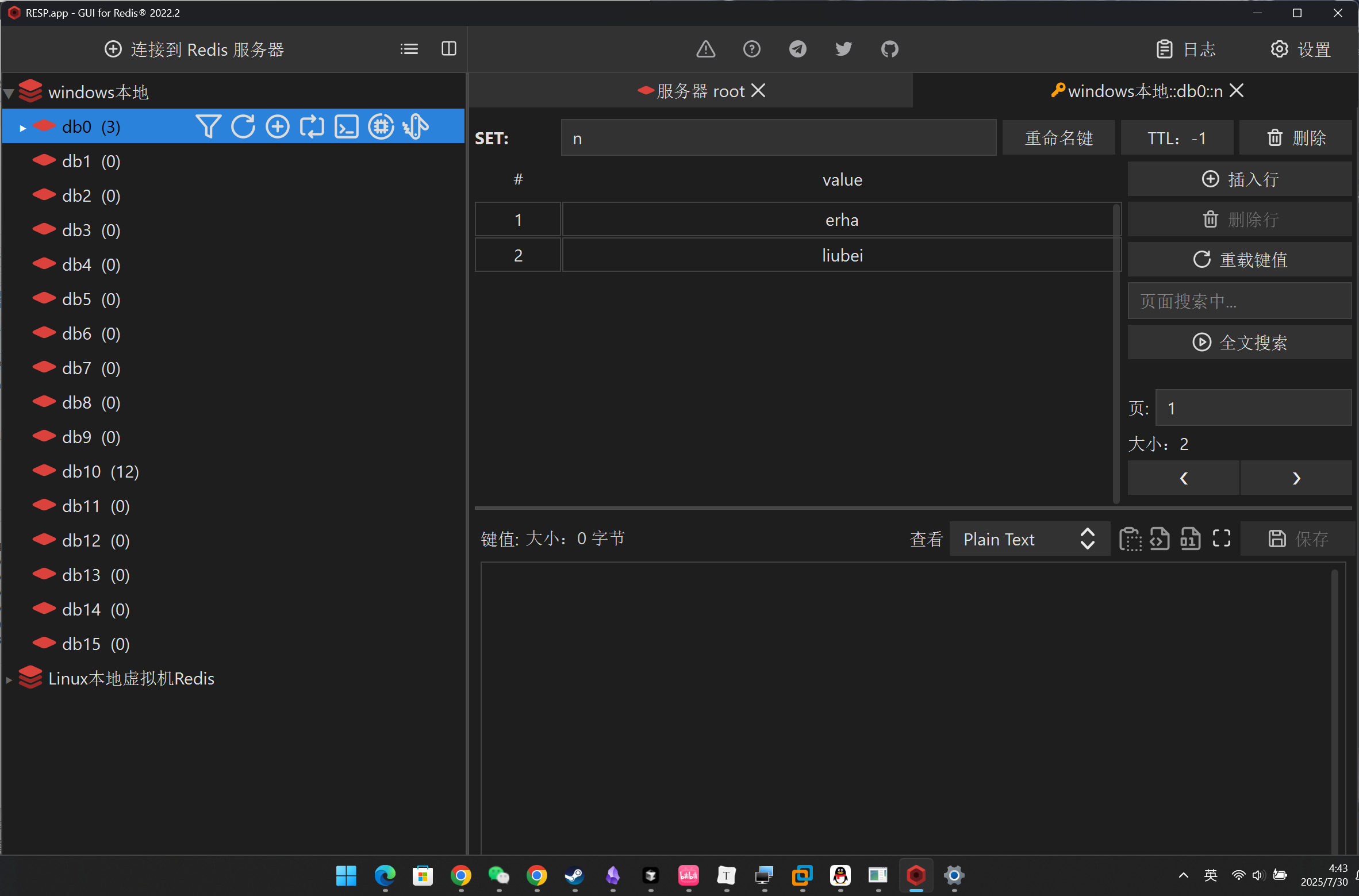Click the bulk operations icon on db0
The image size is (1359, 896).
pos(416,126)
